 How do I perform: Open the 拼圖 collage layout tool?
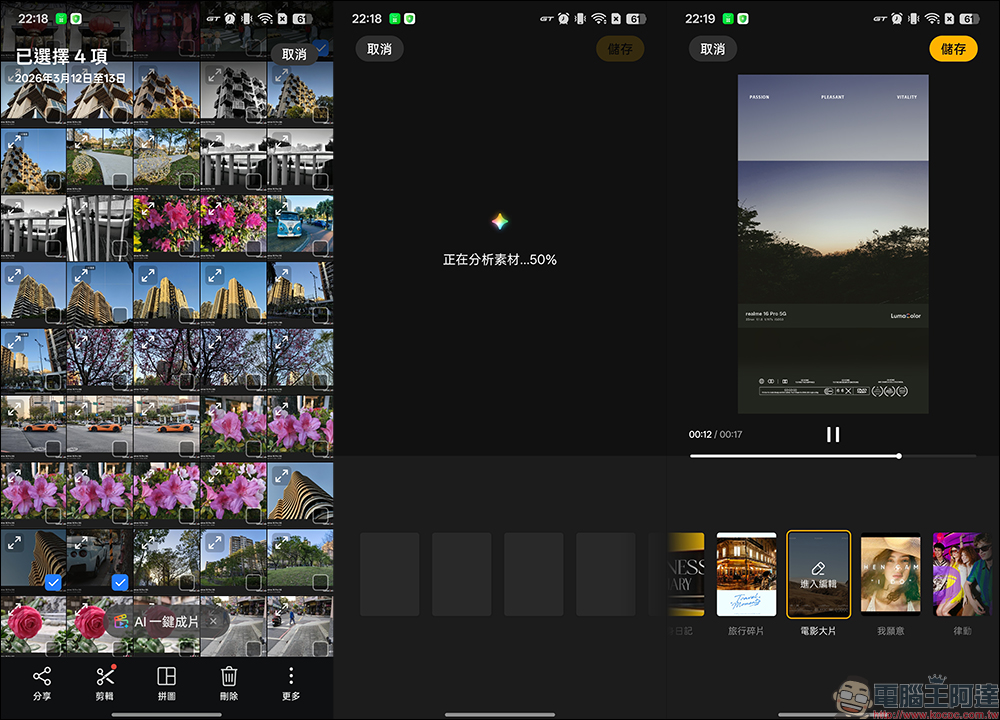[x=166, y=677]
